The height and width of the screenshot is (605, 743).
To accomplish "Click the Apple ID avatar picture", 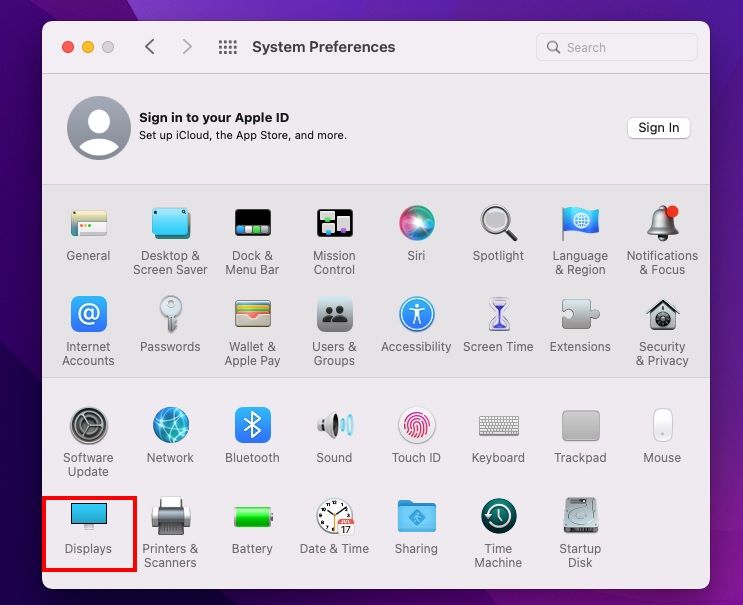I will pyautogui.click(x=99, y=128).
